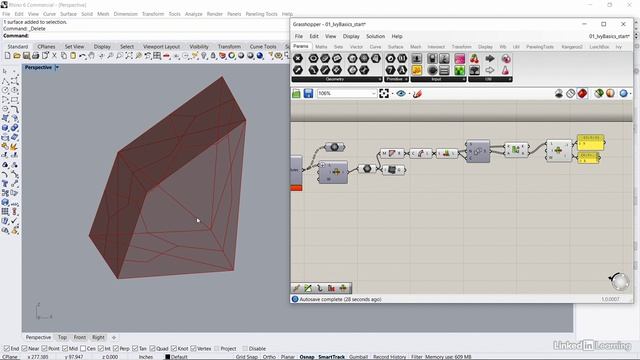Toggle the Int osnap checkbox
Image resolution: width=640 pixels, height=360 pixels.
point(101,349)
